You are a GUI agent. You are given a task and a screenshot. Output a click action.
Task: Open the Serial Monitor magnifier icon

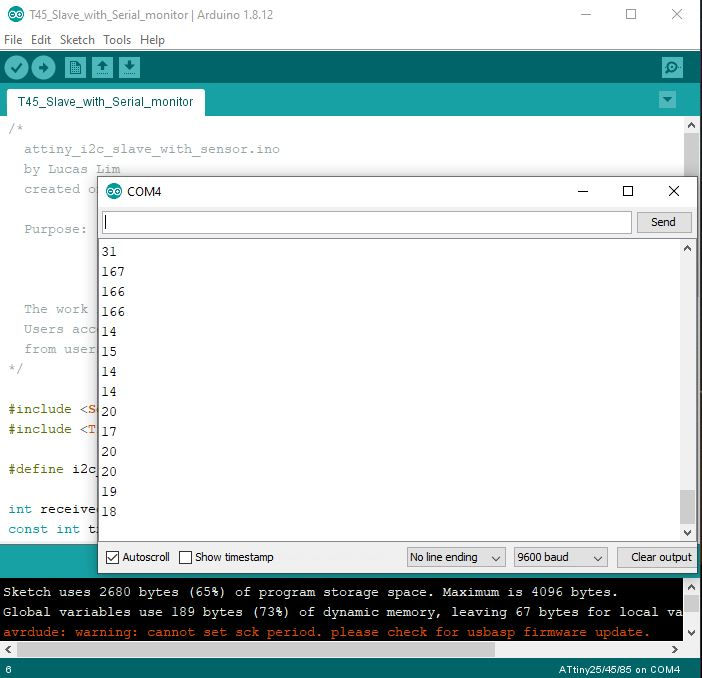coord(672,68)
